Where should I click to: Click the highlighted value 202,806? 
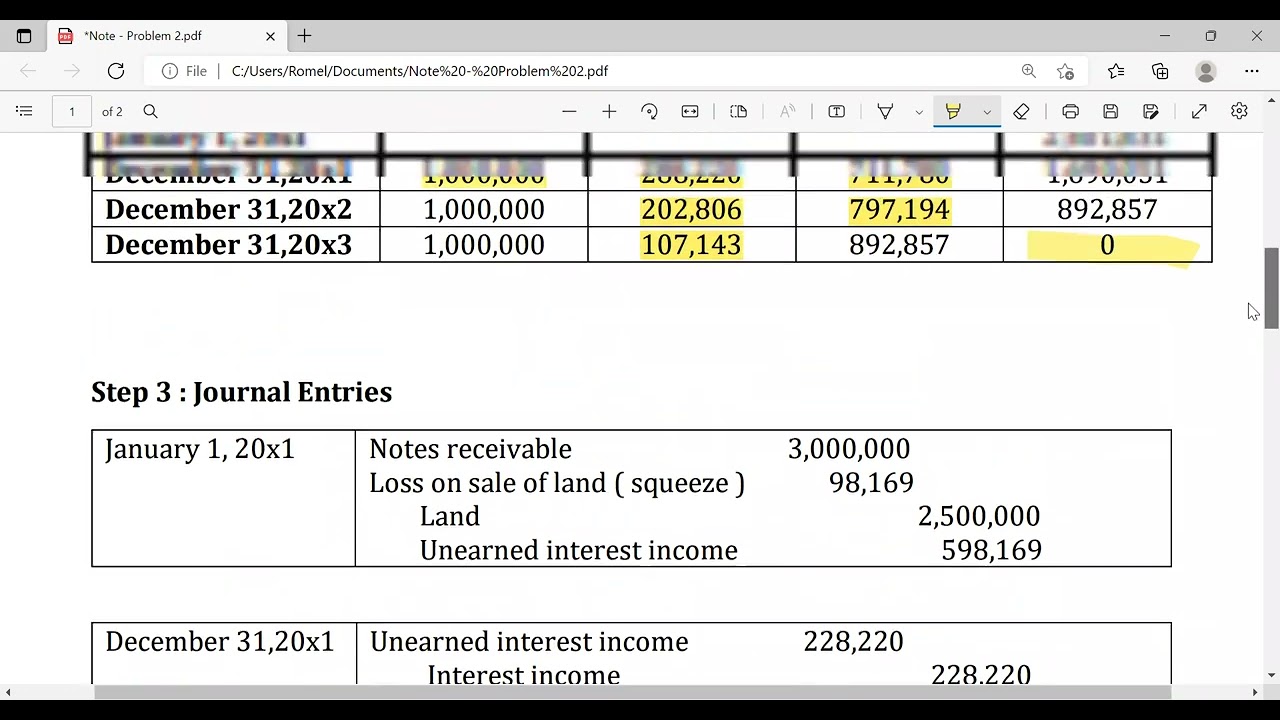pyautogui.click(x=691, y=210)
